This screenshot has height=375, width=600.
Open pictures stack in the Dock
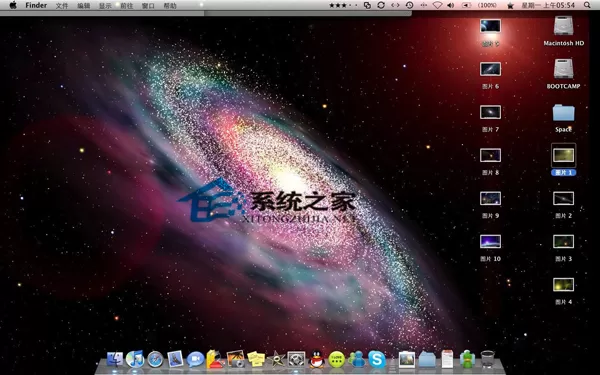click(407, 359)
